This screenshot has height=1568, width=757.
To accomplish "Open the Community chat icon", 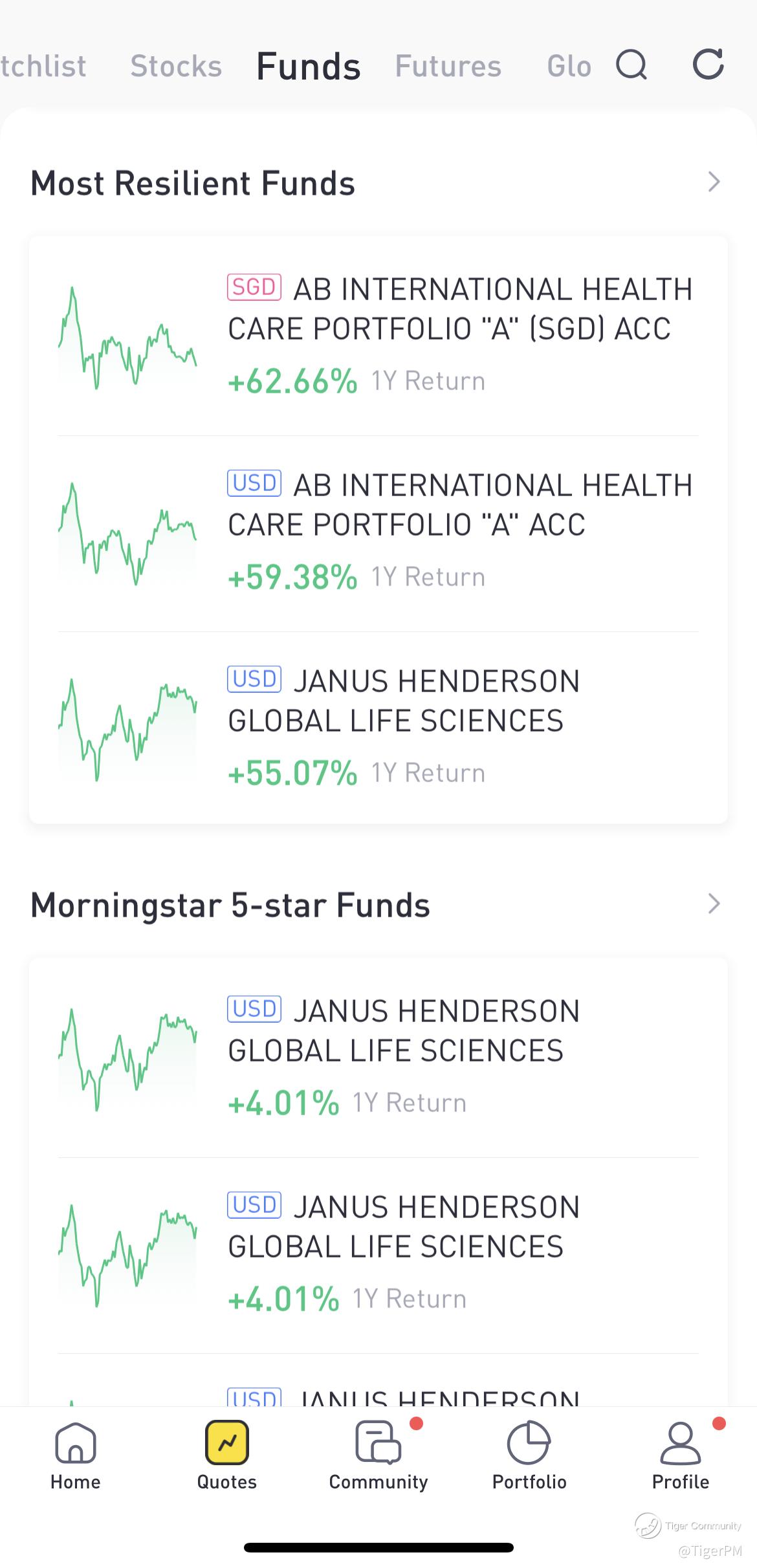I will 377,1443.
